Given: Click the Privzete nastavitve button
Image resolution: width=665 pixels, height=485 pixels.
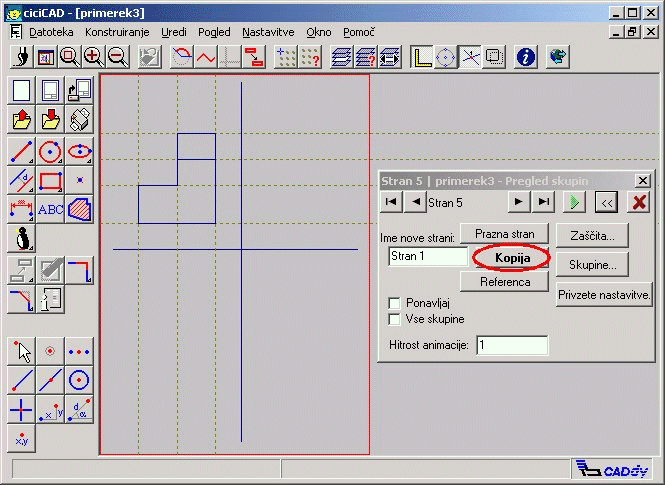Looking at the screenshot, I should click(x=604, y=295).
